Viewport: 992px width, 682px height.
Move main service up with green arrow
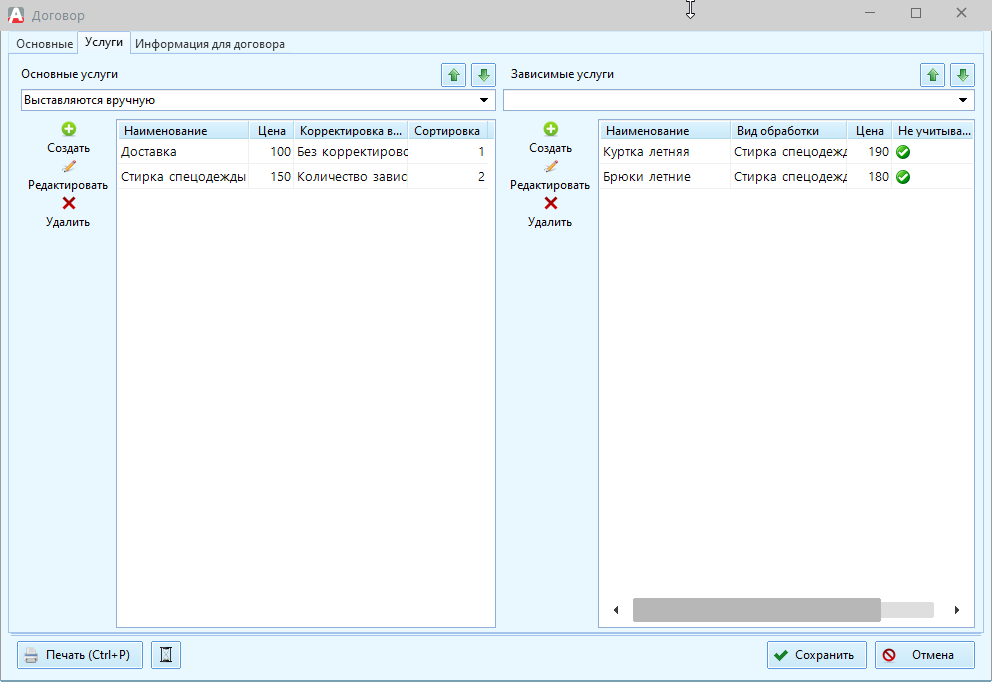click(454, 75)
